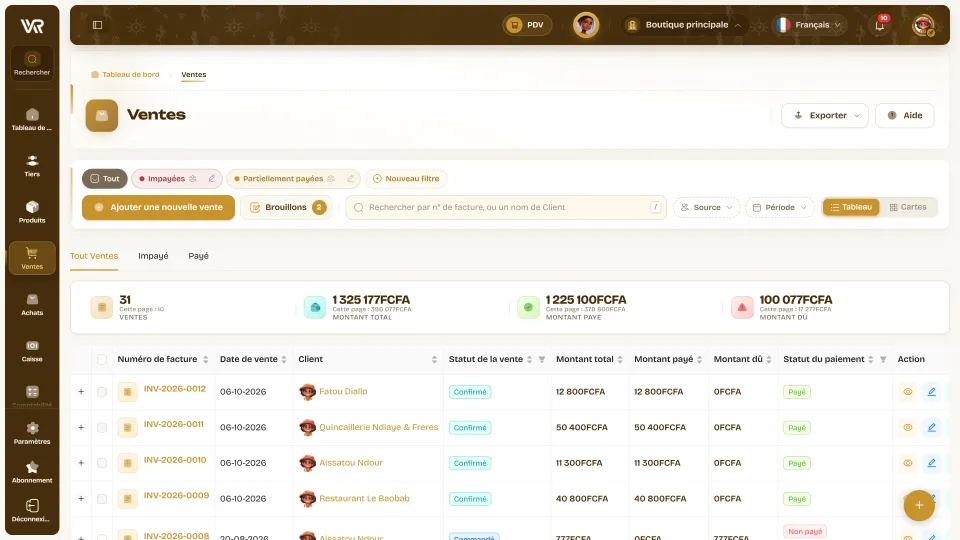This screenshot has width=960, height=540.
Task: Open the Source dropdown filter
Action: tap(707, 208)
